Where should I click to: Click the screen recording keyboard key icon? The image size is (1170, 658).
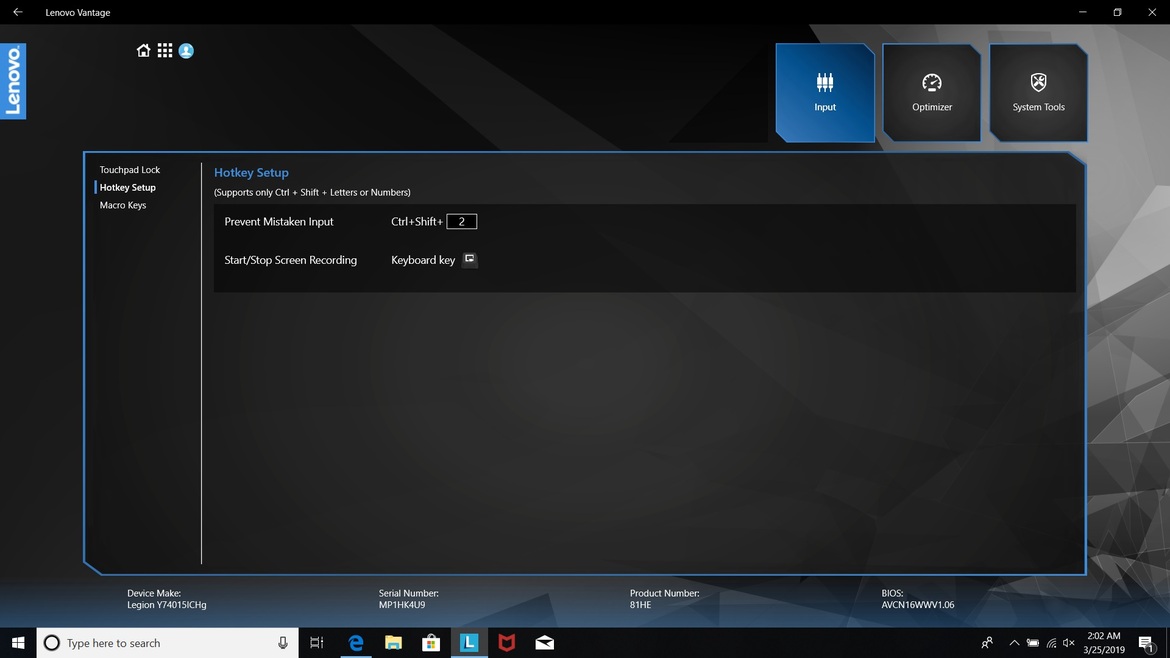[469, 259]
